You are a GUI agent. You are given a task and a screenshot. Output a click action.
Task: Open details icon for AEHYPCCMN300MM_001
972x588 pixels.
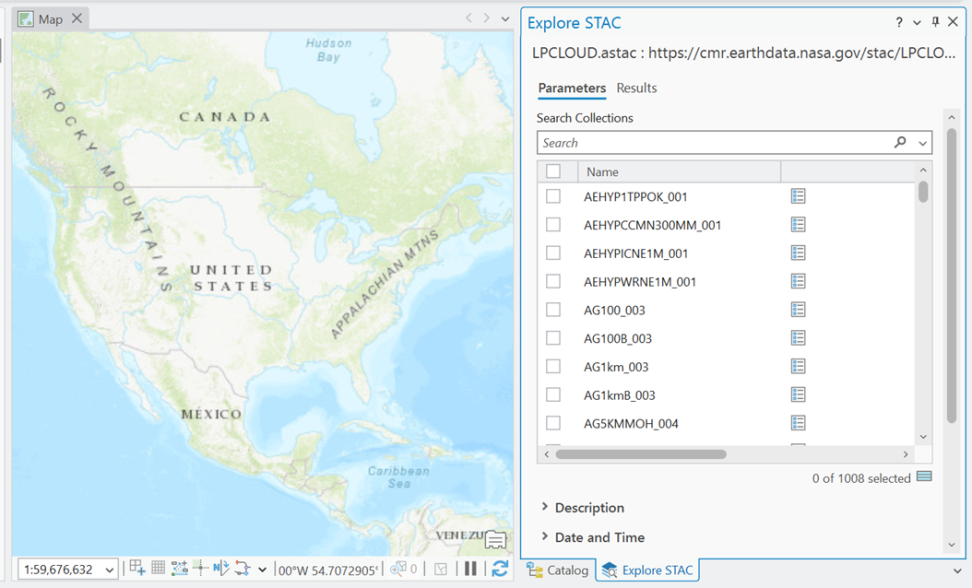click(798, 224)
